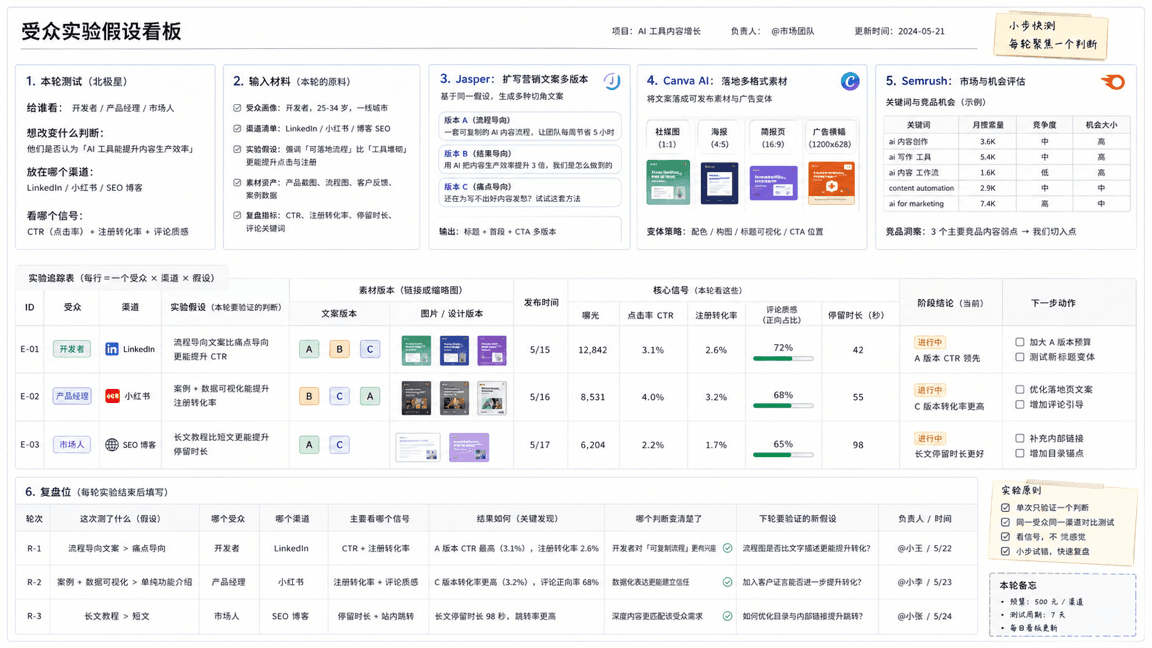Check 测试新标题变体 action
Image resolution: width=1152 pixels, height=648 pixels.
coord(1020,357)
